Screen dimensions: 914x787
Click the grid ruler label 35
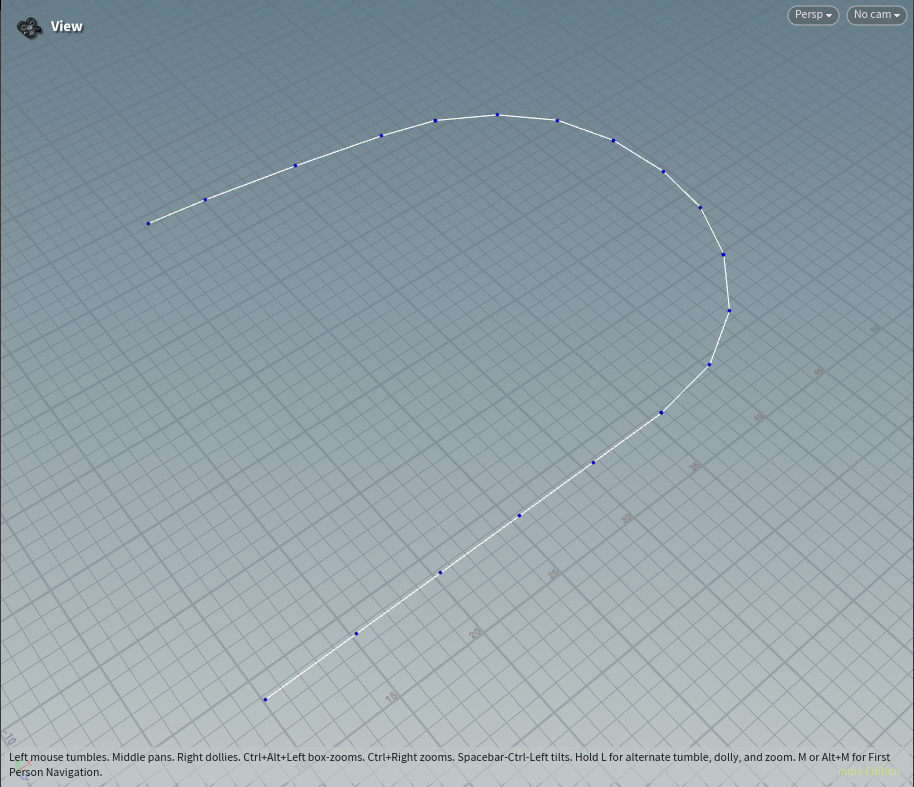tap(696, 466)
